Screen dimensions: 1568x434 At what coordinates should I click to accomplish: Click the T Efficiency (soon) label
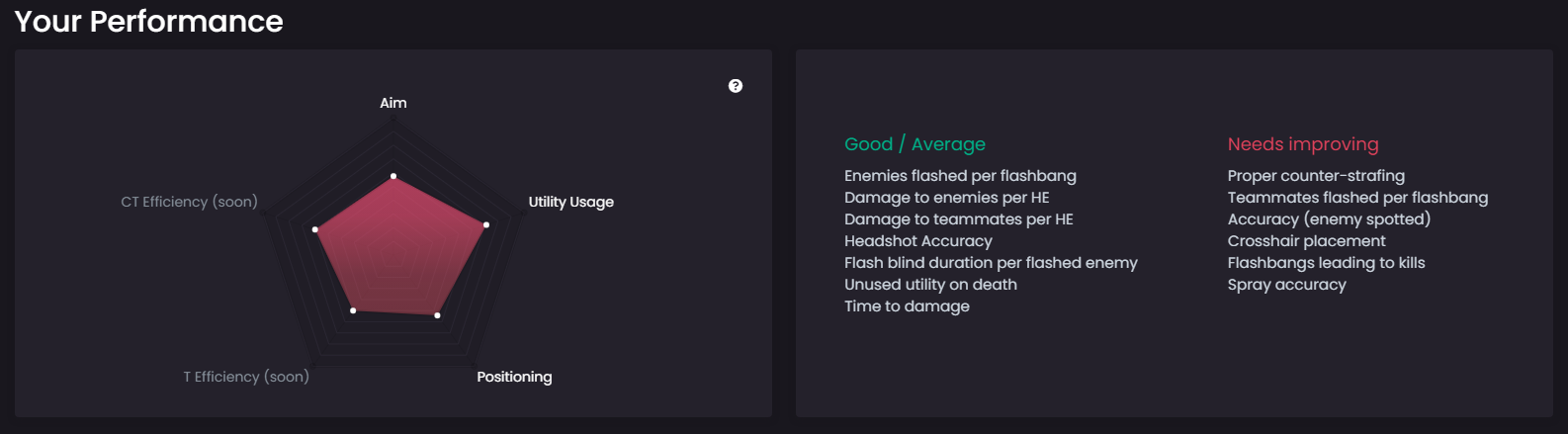[x=246, y=377]
